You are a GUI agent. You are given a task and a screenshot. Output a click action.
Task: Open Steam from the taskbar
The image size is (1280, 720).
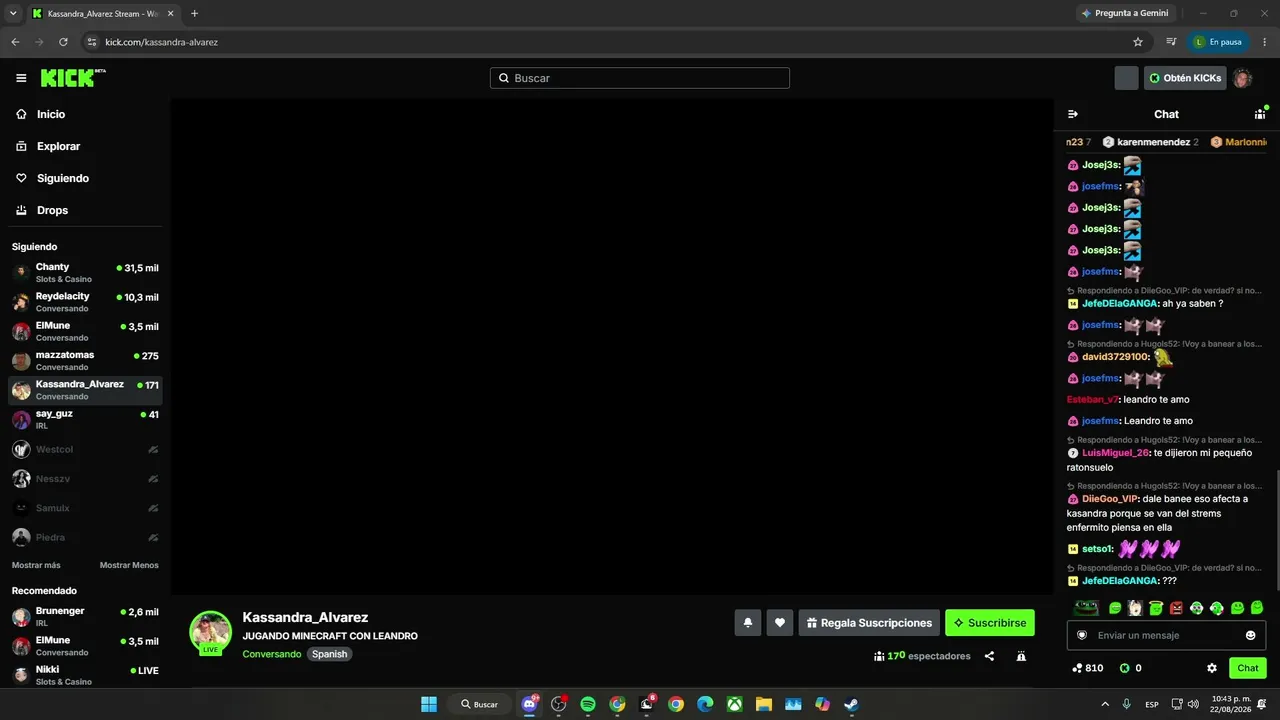coord(851,704)
